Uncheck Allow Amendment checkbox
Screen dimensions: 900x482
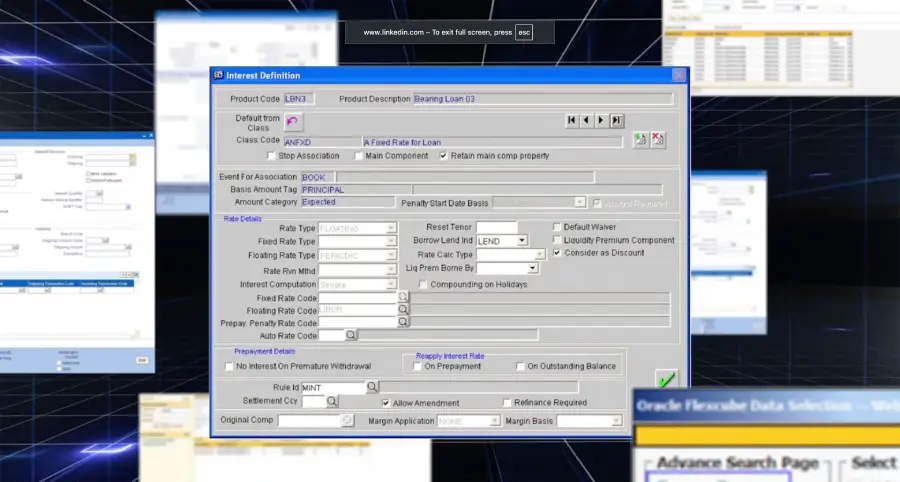point(386,403)
